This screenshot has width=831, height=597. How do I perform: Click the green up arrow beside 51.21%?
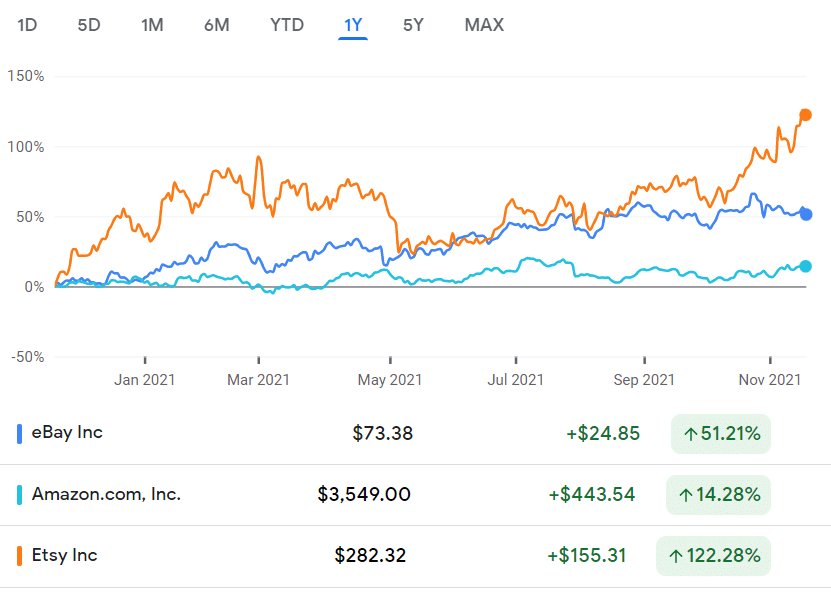[x=690, y=434]
